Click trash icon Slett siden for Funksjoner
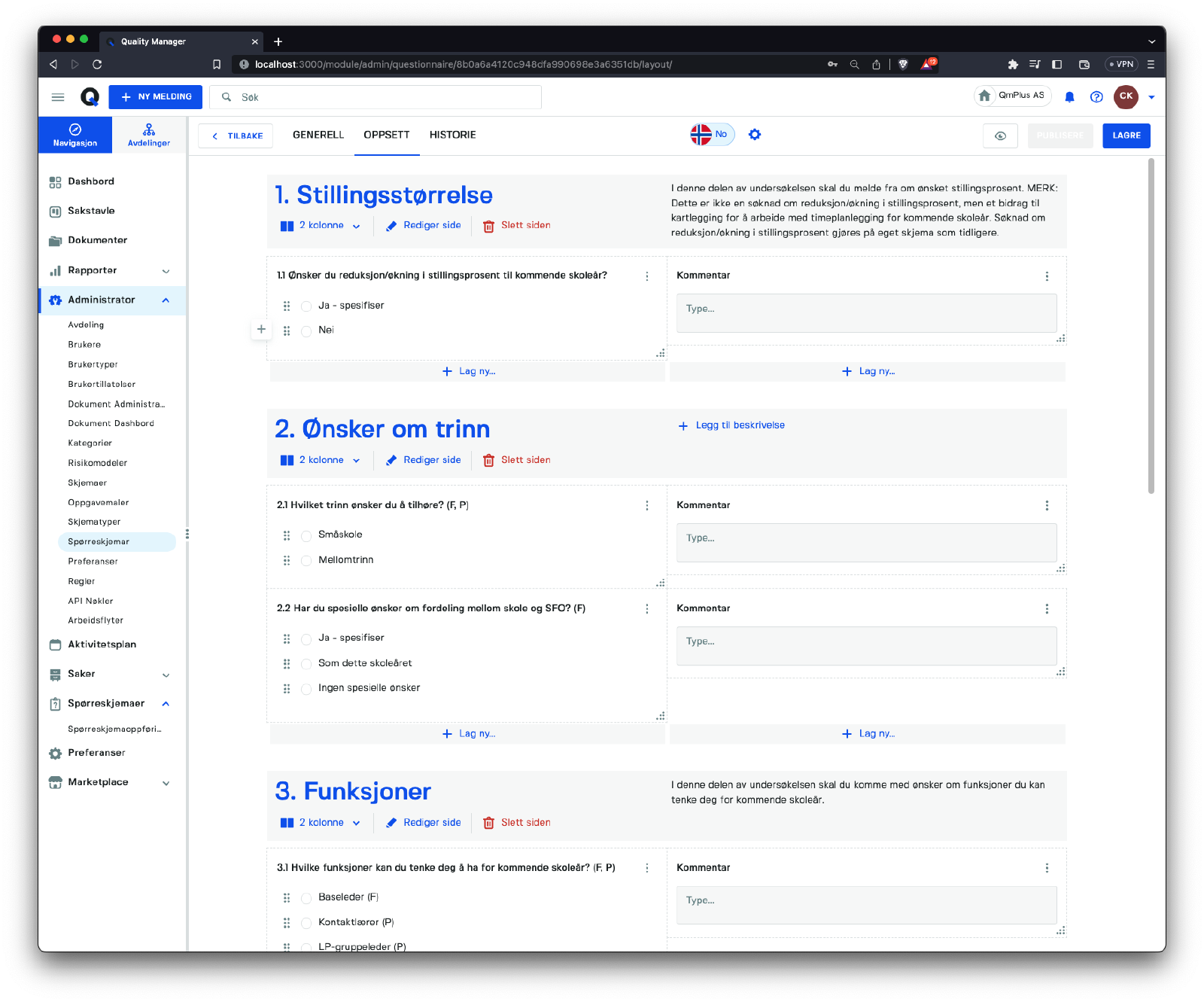The height and width of the screenshot is (1002, 1204). 488,823
